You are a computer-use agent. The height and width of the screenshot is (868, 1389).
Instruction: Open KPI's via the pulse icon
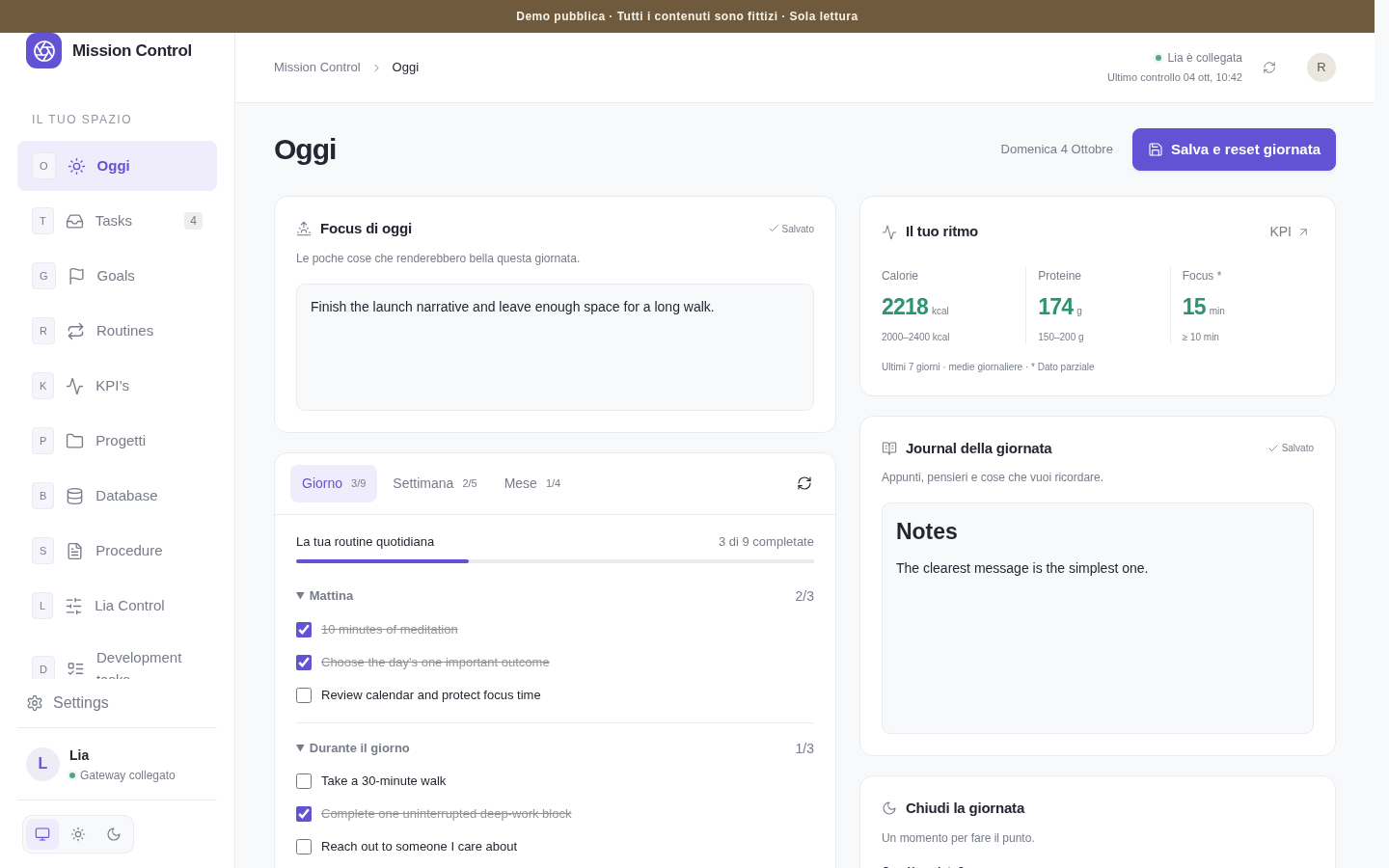coord(74,386)
